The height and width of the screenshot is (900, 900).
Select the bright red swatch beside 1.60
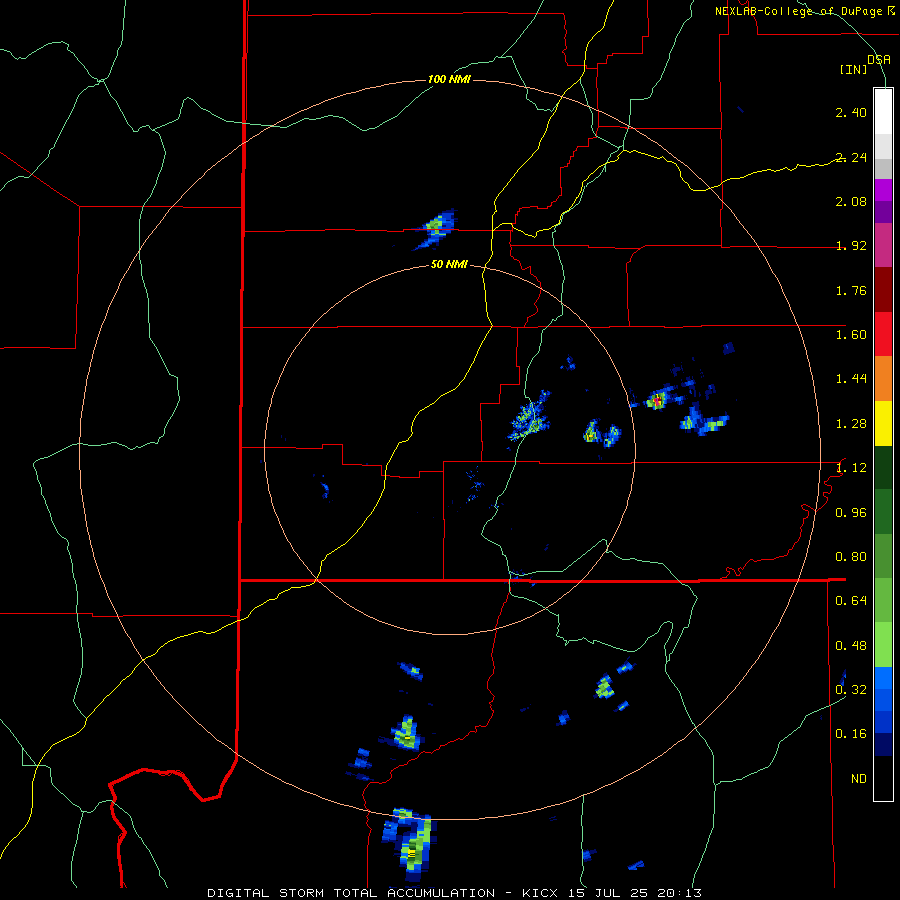click(x=883, y=334)
